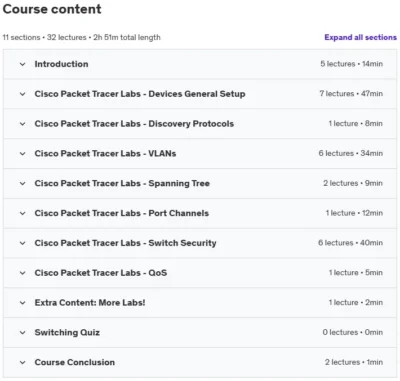Open the Switching Quiz title

67,332
